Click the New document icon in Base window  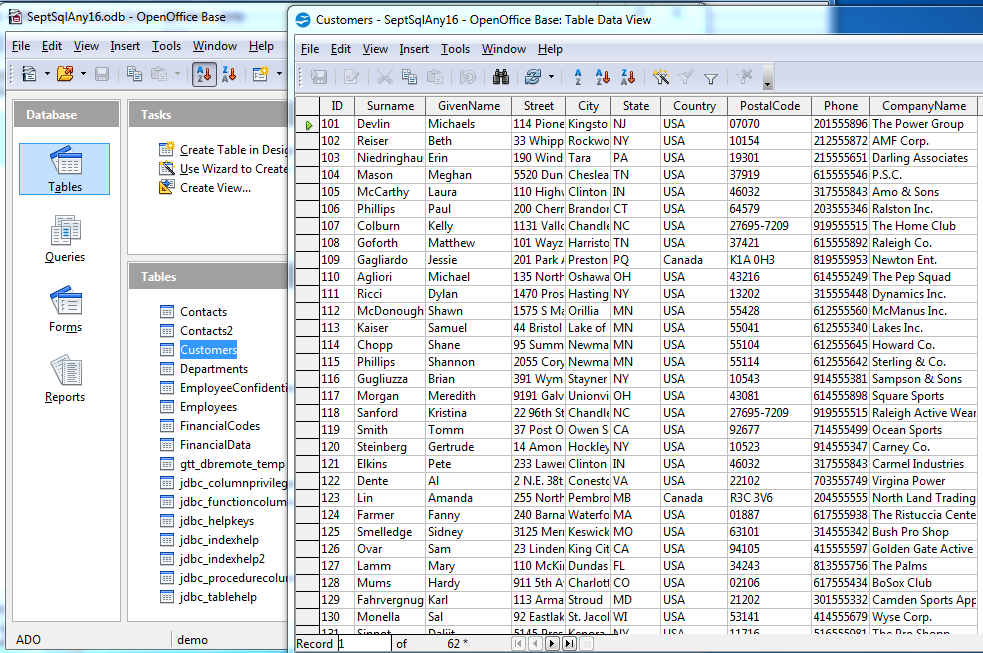tap(29, 74)
